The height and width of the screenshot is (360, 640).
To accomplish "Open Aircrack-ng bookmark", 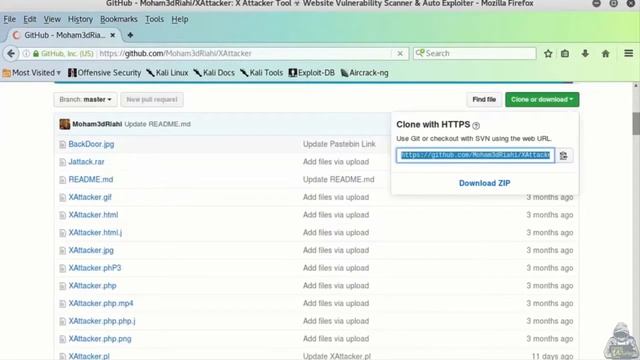I will point(364,73).
